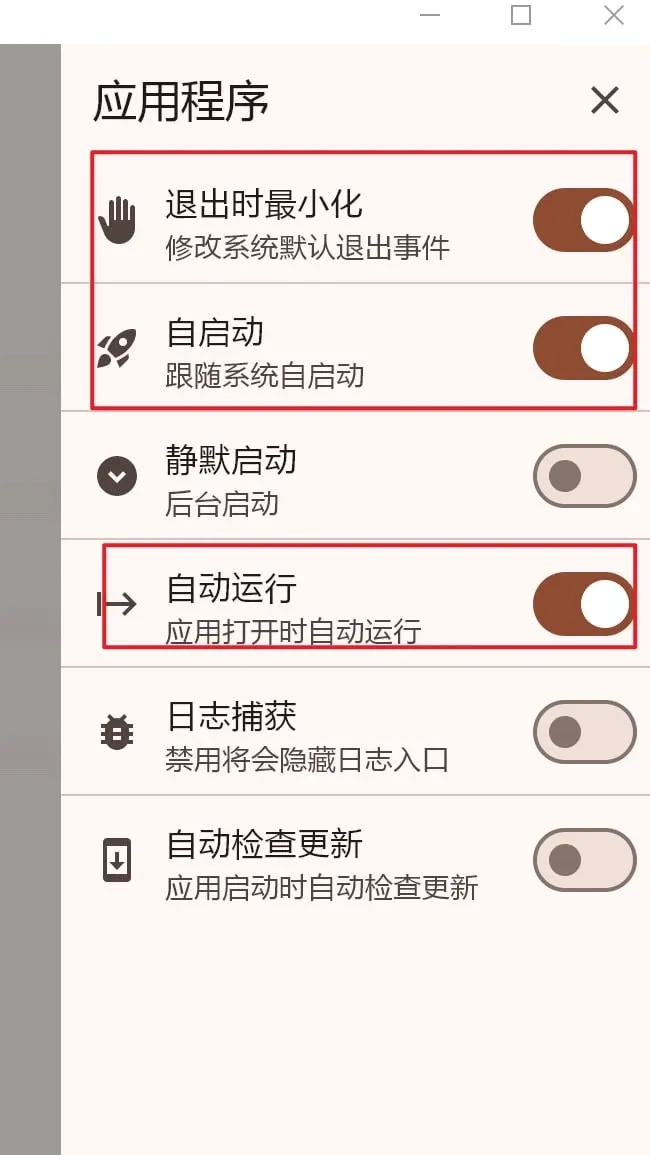Click the hand icon beside 退出时最小化
The image size is (650, 1155).
(x=117, y=217)
